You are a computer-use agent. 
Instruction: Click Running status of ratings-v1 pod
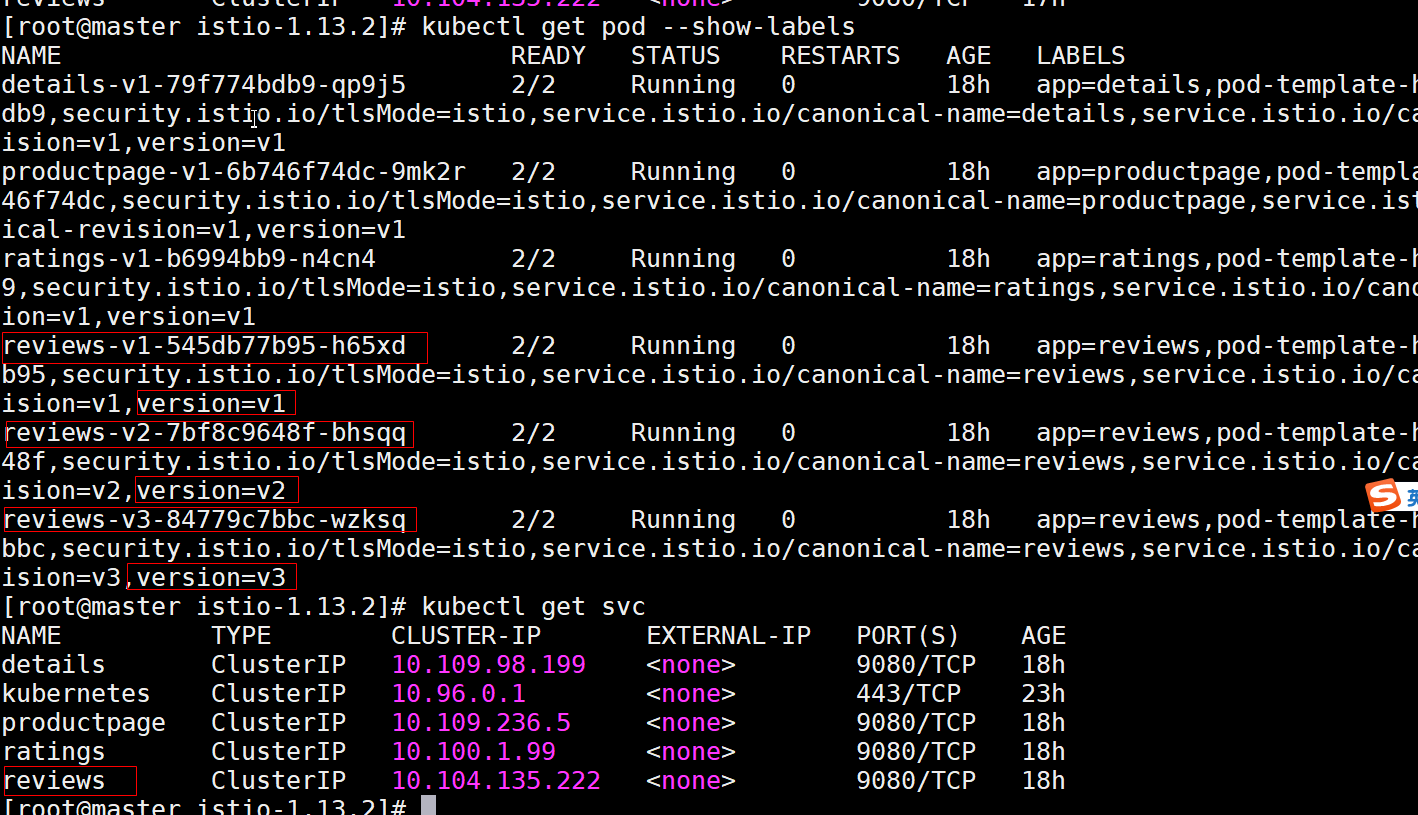(x=683, y=259)
